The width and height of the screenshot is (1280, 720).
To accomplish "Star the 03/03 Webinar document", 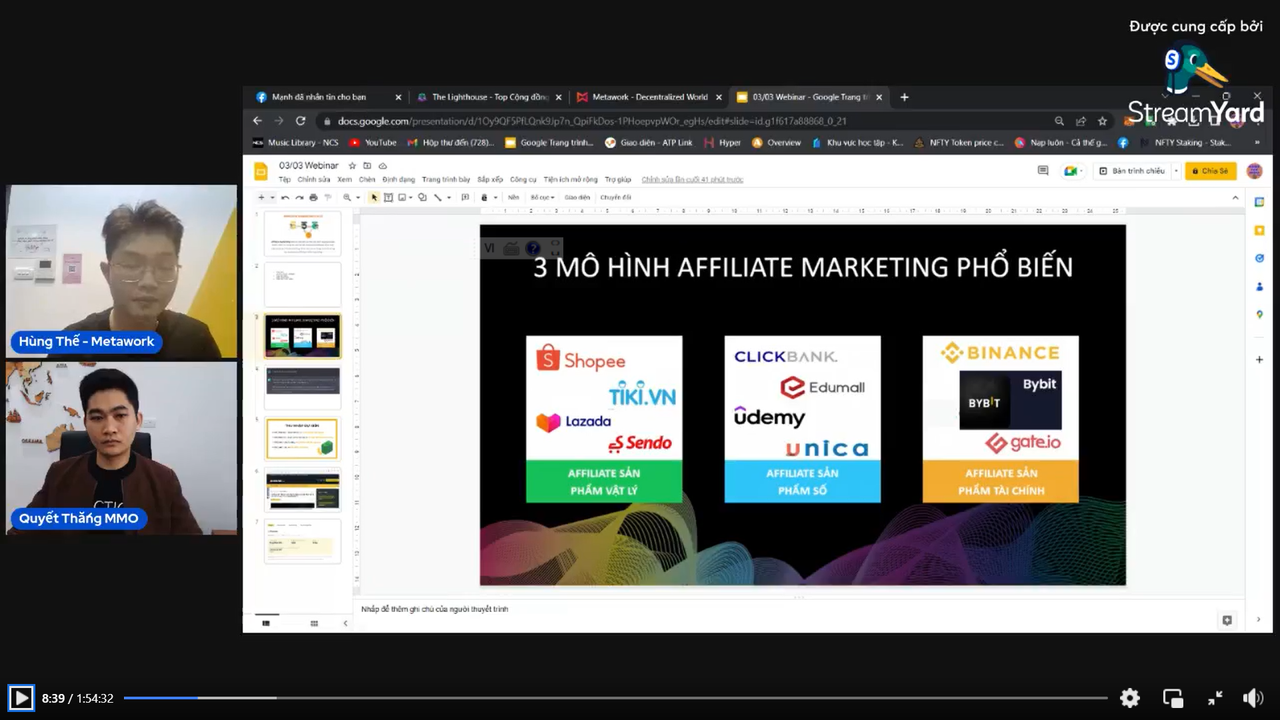I will pos(352,165).
